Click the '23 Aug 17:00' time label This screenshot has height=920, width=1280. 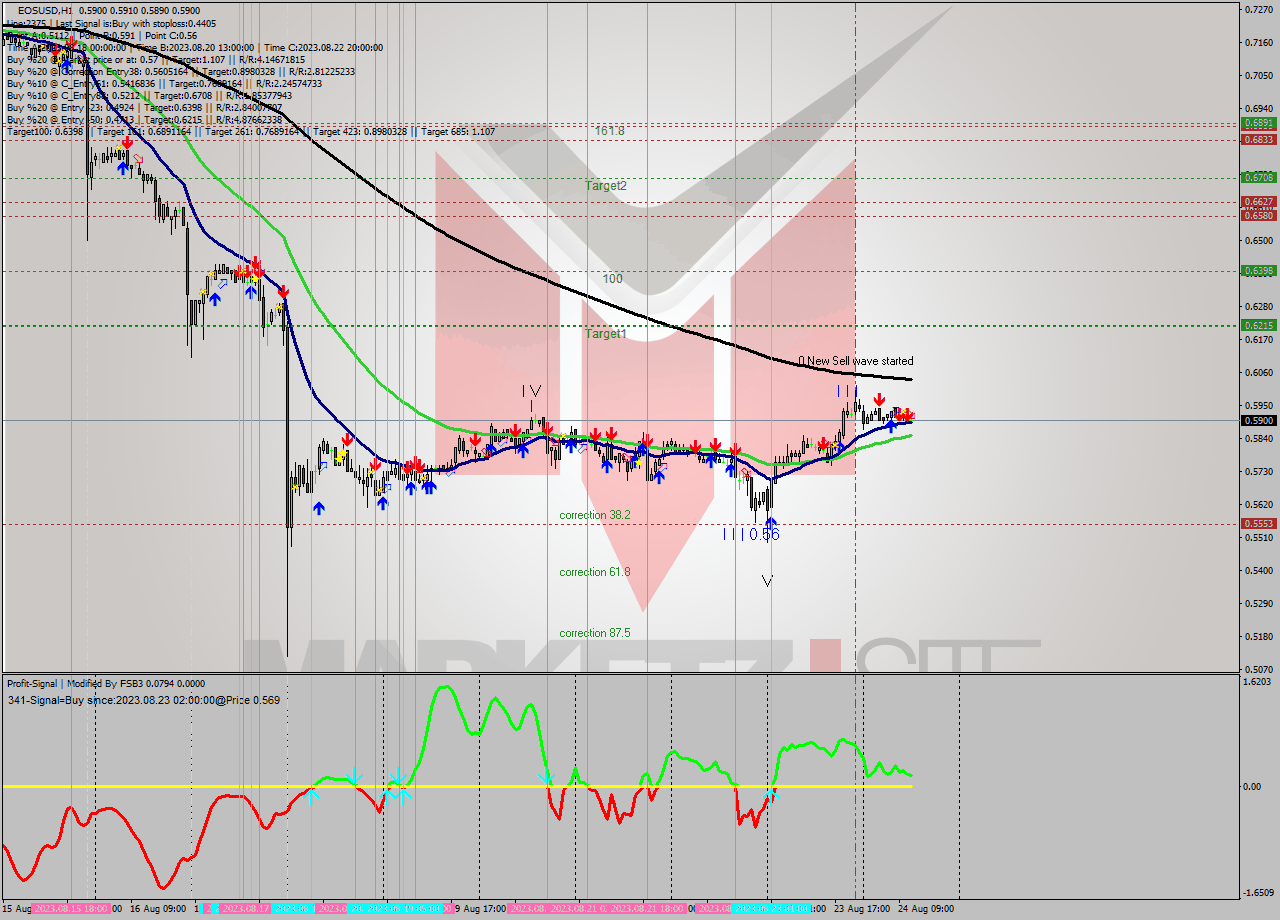point(861,909)
